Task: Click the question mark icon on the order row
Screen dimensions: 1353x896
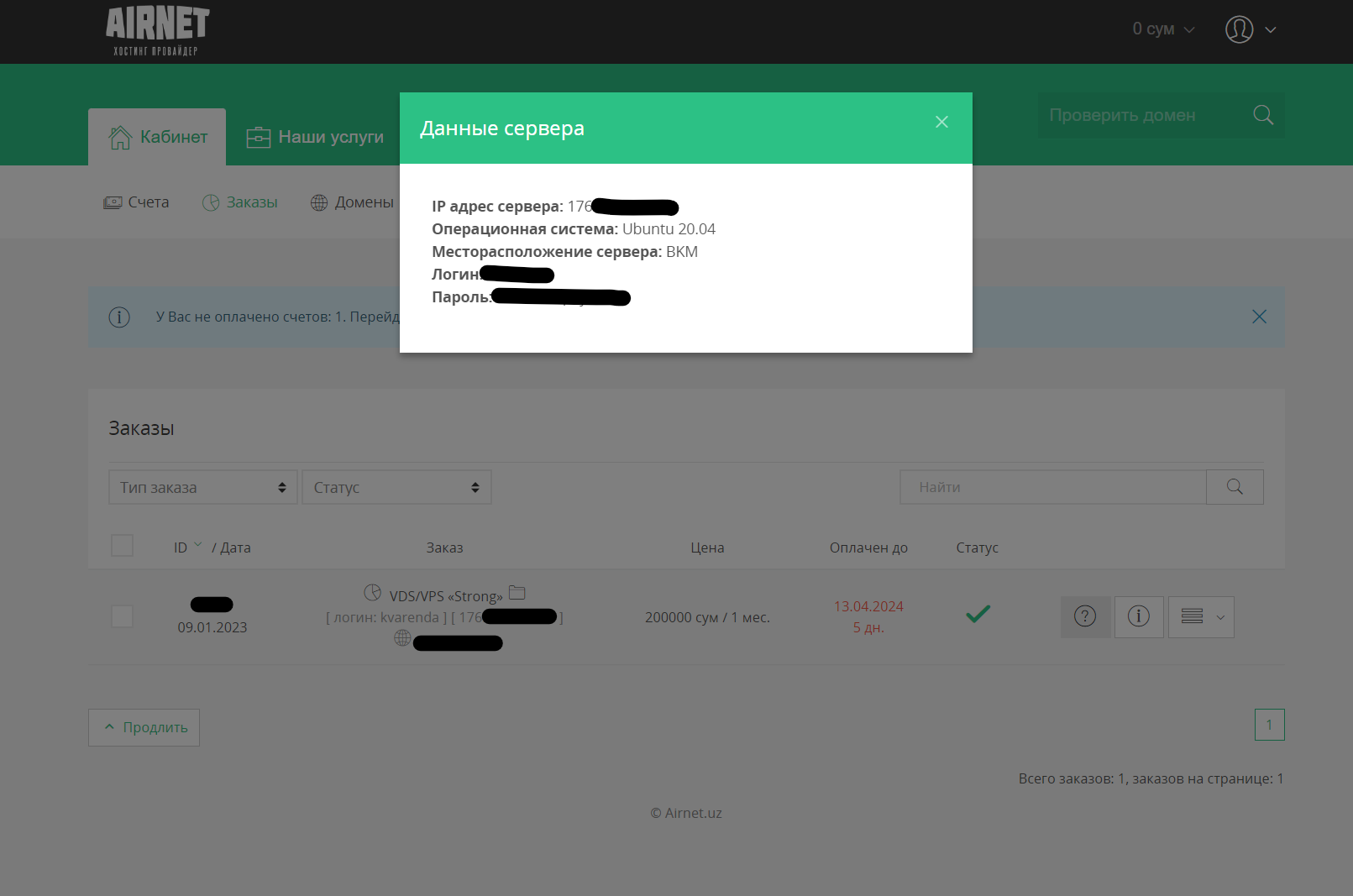Action: click(1085, 616)
